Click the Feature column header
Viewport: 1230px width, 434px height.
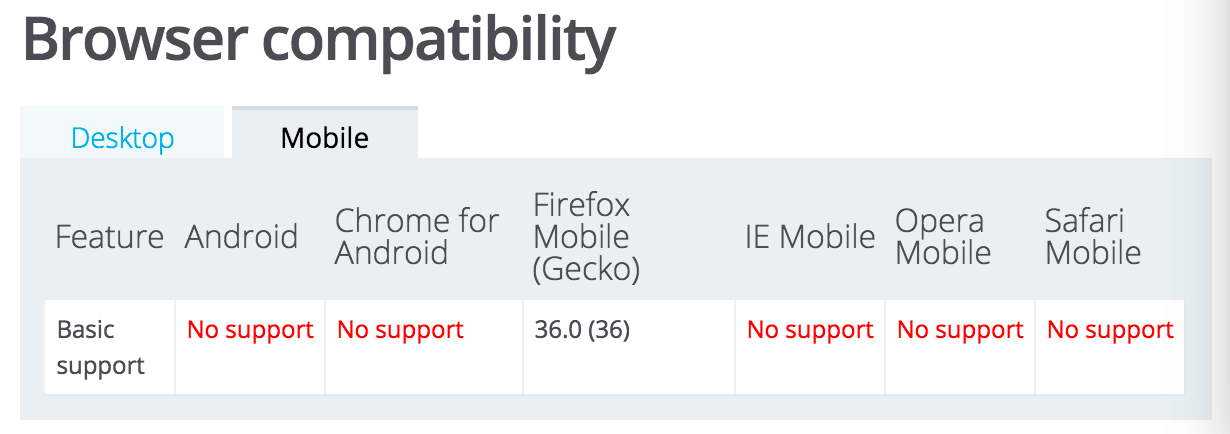click(109, 237)
